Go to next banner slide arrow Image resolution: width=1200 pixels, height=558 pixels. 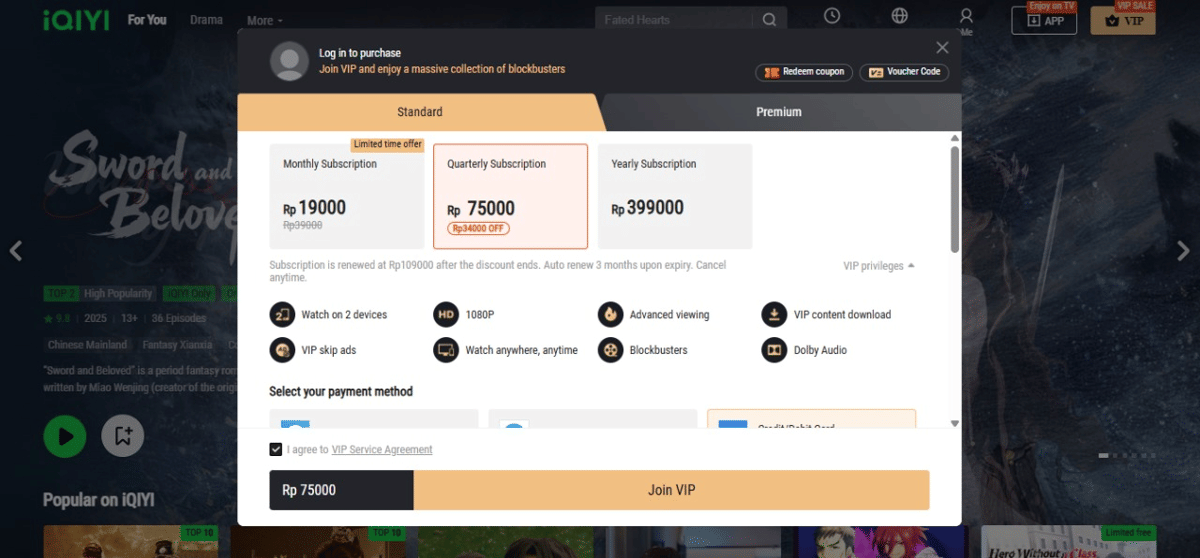click(x=1184, y=250)
